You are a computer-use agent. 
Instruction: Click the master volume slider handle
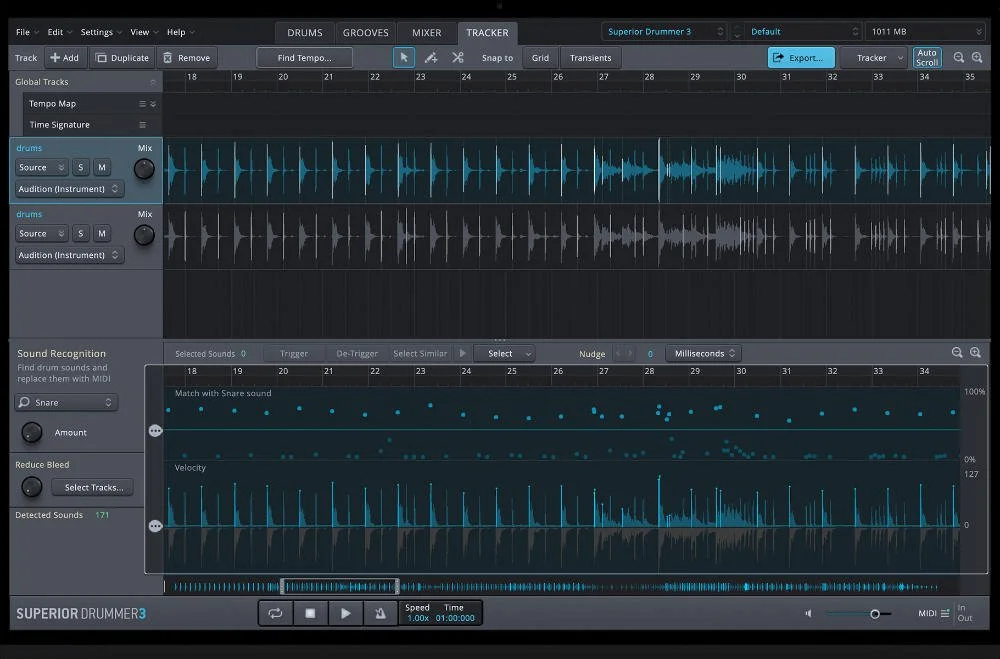pyautogui.click(x=875, y=614)
